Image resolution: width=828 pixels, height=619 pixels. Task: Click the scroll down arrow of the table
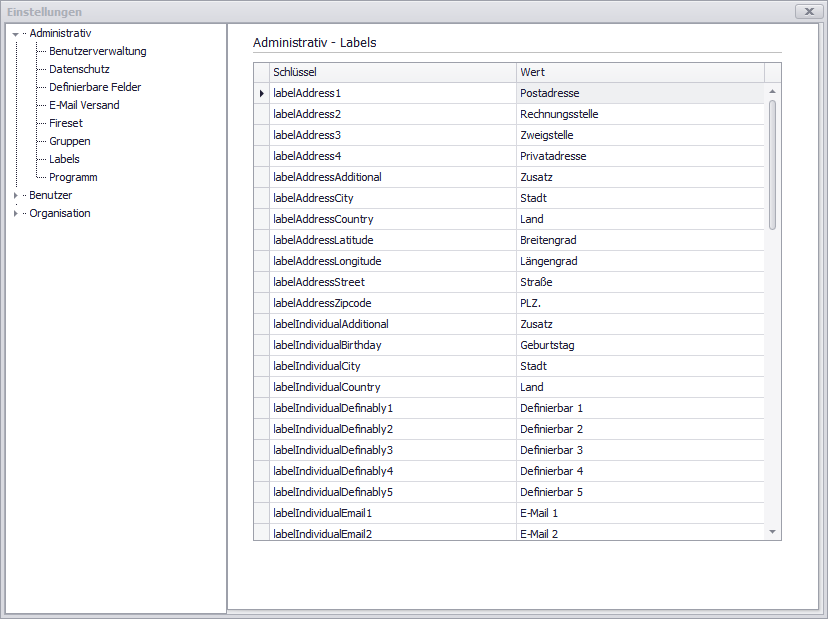click(772, 532)
